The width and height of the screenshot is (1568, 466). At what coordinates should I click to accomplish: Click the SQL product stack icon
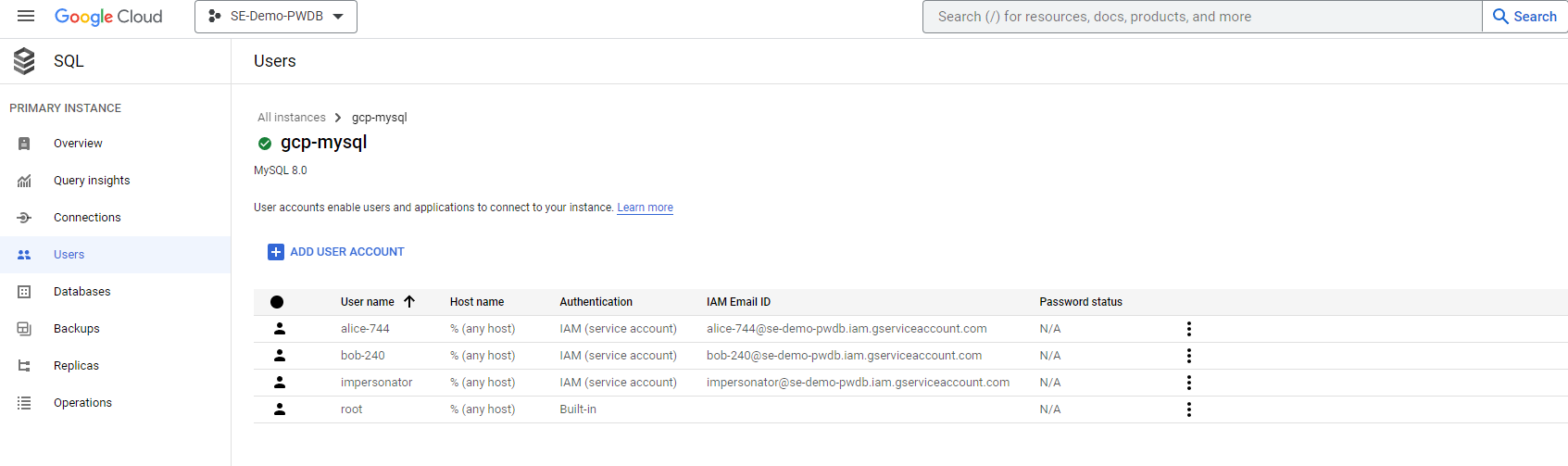(x=24, y=61)
